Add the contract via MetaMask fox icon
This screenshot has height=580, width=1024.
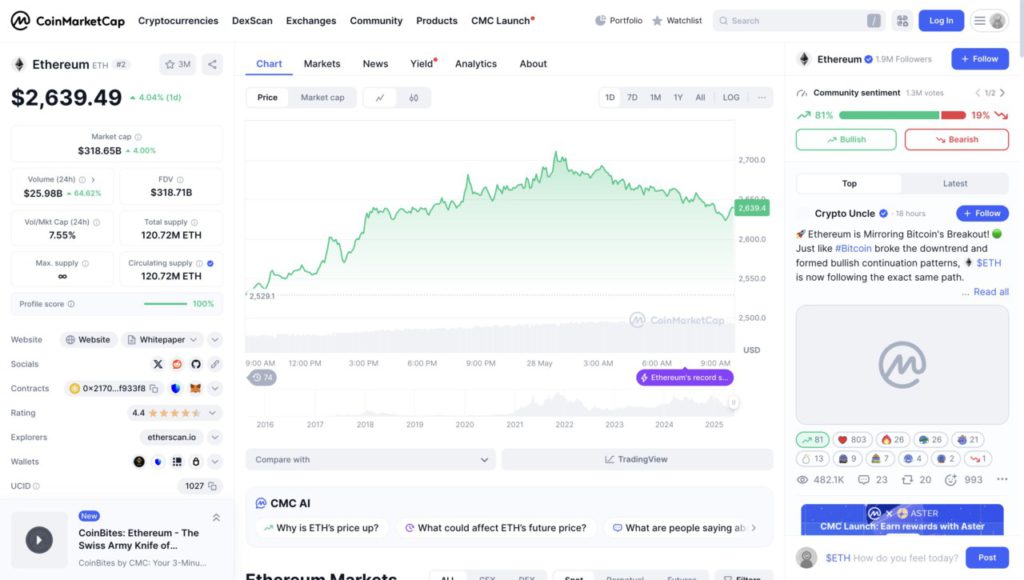[196, 388]
